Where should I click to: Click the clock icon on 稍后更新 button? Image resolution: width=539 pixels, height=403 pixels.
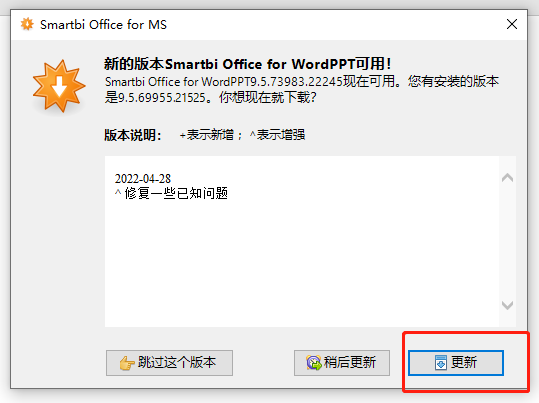(314, 363)
